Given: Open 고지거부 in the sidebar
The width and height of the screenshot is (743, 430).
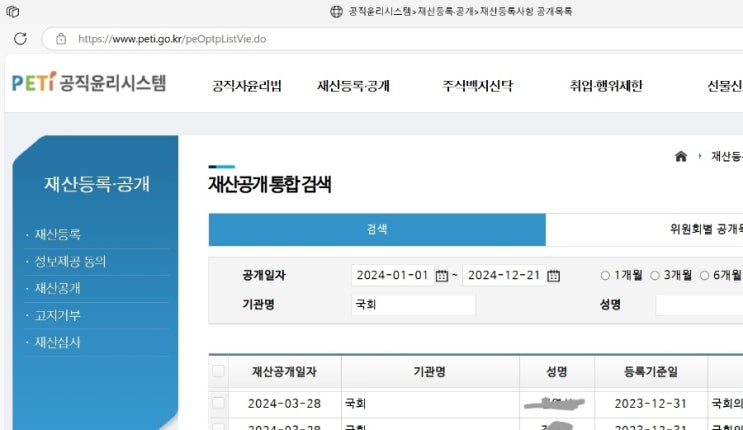Looking at the screenshot, I should click(x=57, y=315).
